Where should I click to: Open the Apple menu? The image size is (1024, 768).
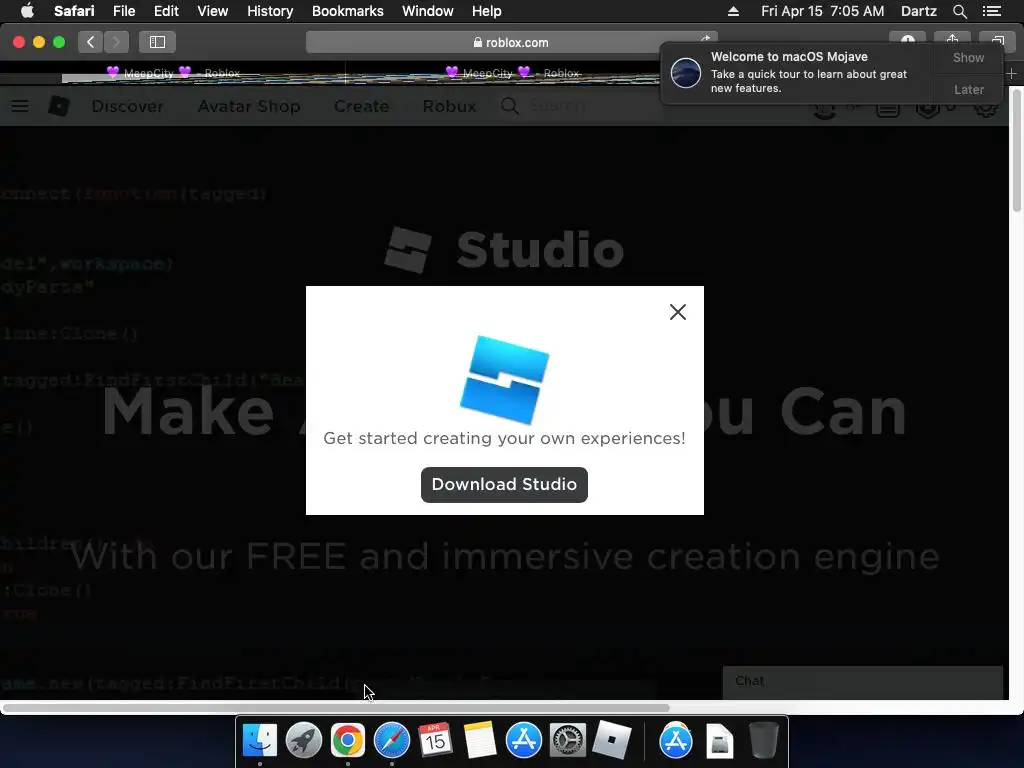[27, 11]
